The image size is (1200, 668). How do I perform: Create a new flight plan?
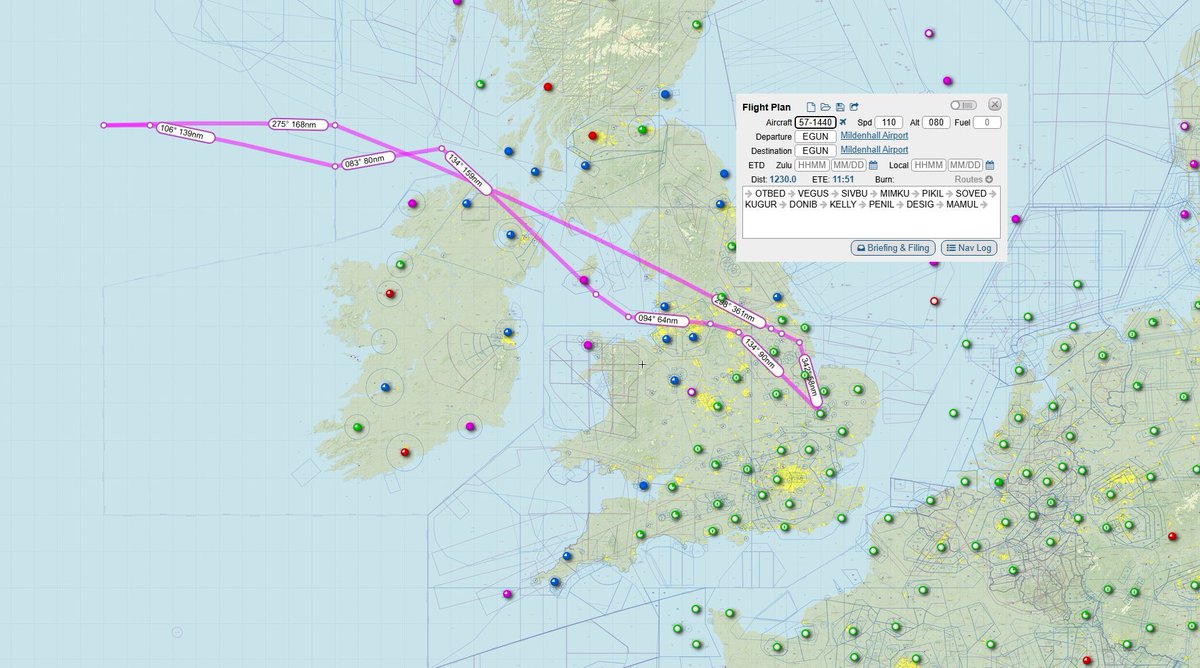[810, 106]
